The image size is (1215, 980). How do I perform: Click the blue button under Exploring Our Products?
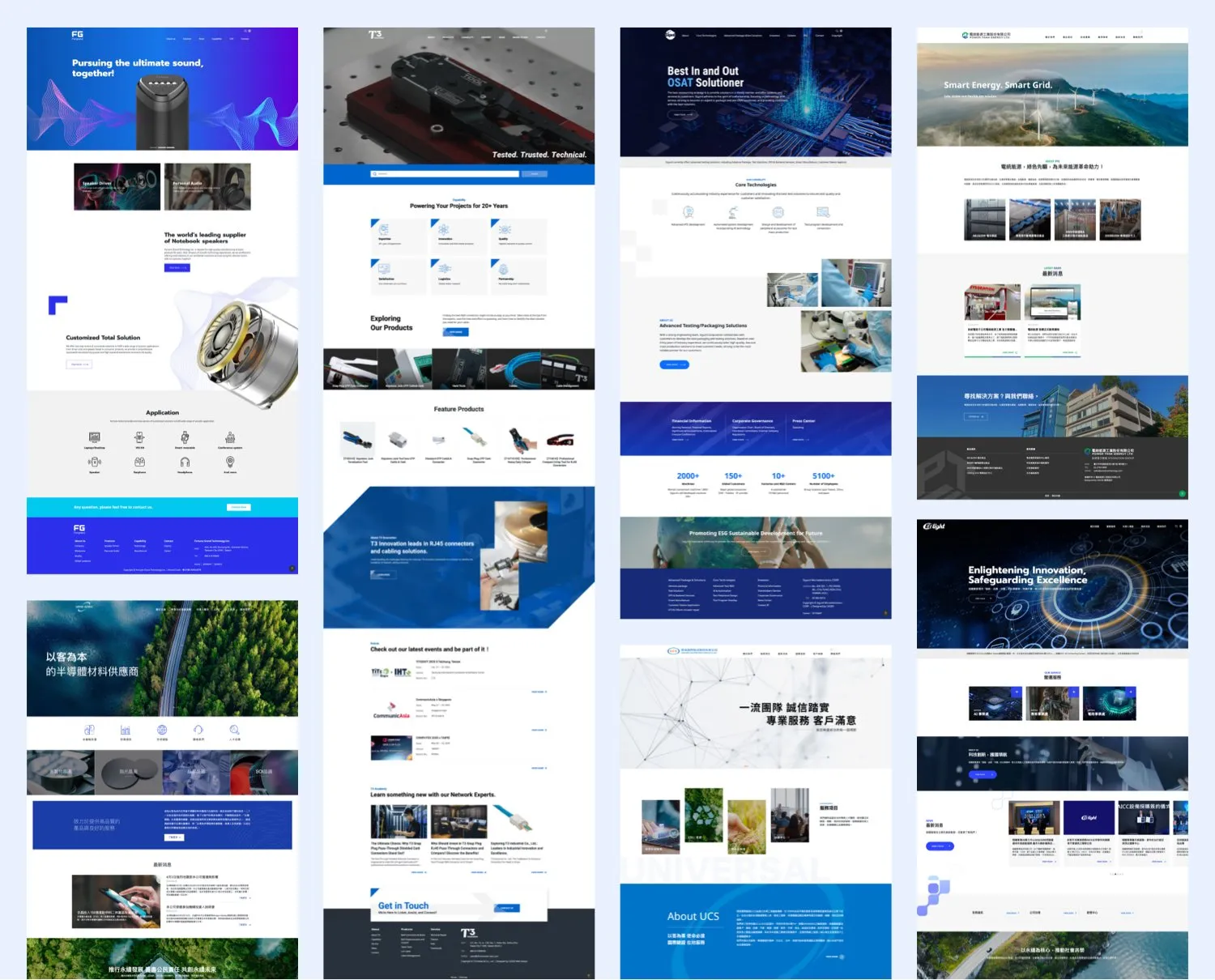click(x=455, y=332)
